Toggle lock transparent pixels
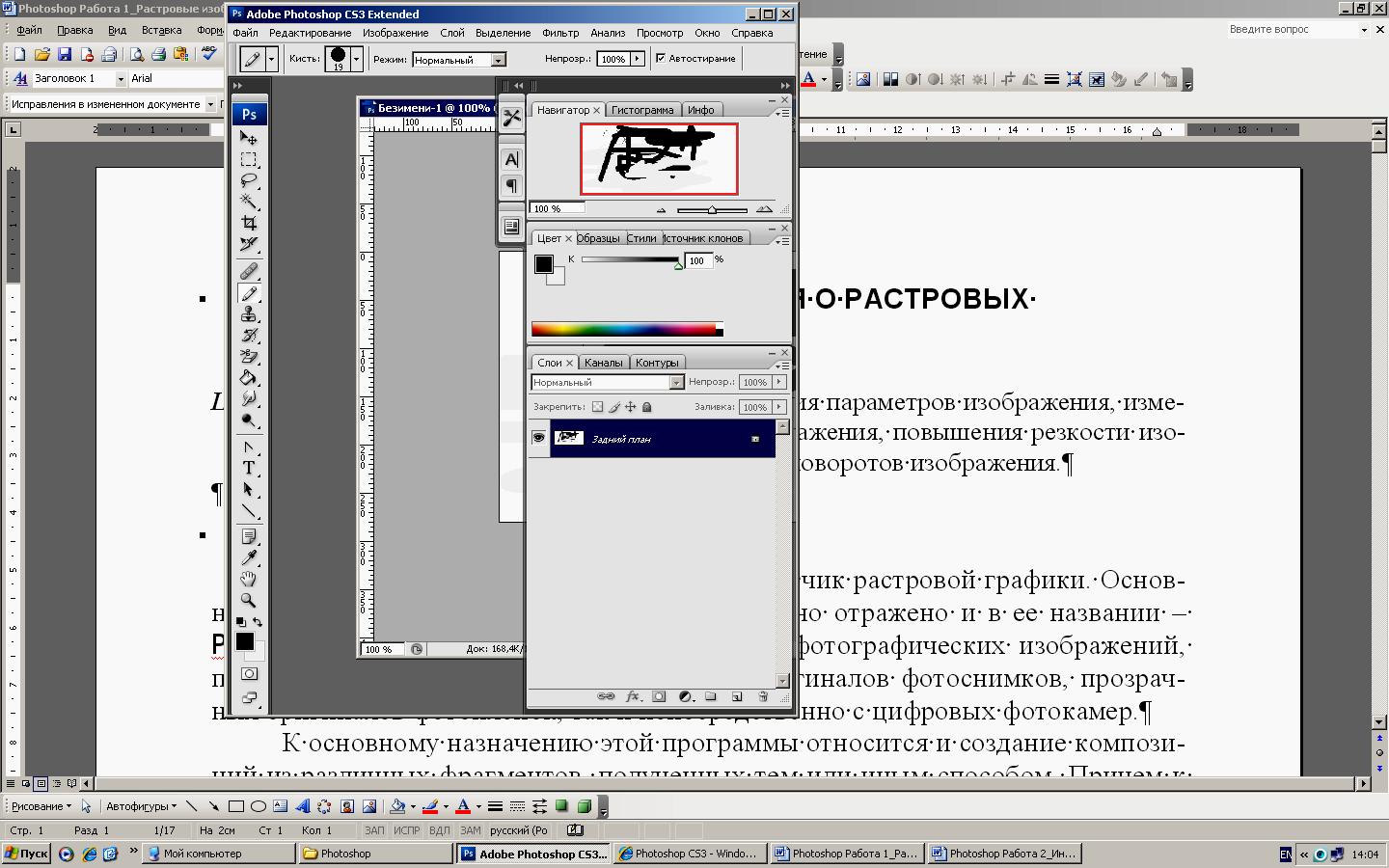1389x868 pixels. (598, 407)
